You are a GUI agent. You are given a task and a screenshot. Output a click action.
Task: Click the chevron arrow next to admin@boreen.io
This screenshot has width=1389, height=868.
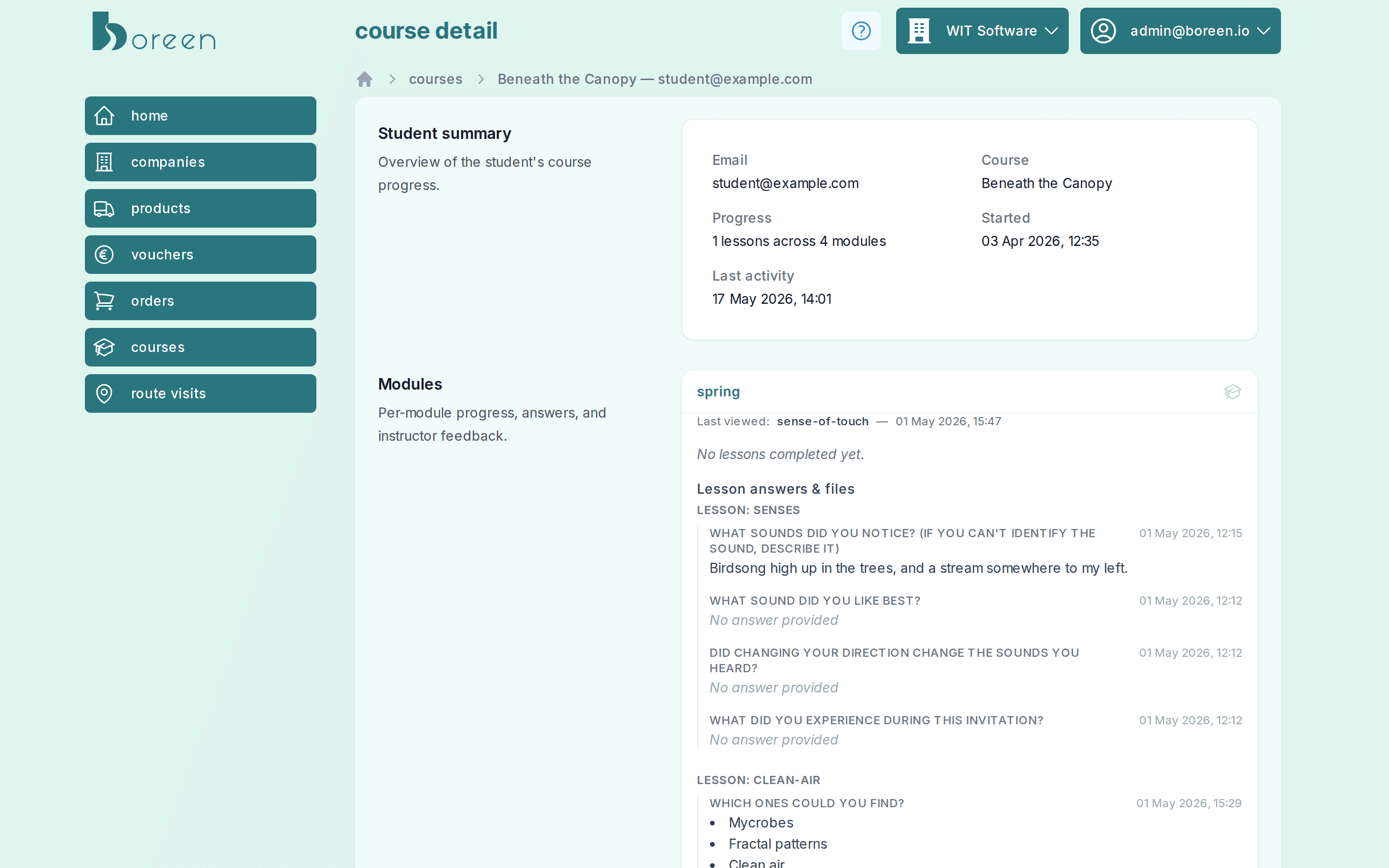(x=1263, y=31)
